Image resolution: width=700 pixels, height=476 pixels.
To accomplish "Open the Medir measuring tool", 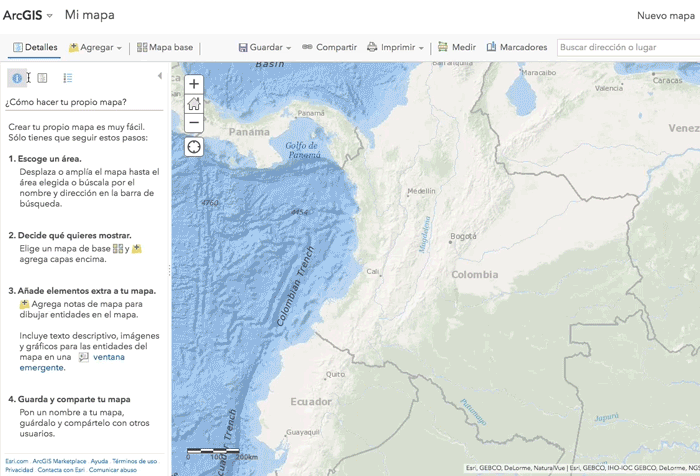I will tap(457, 47).
